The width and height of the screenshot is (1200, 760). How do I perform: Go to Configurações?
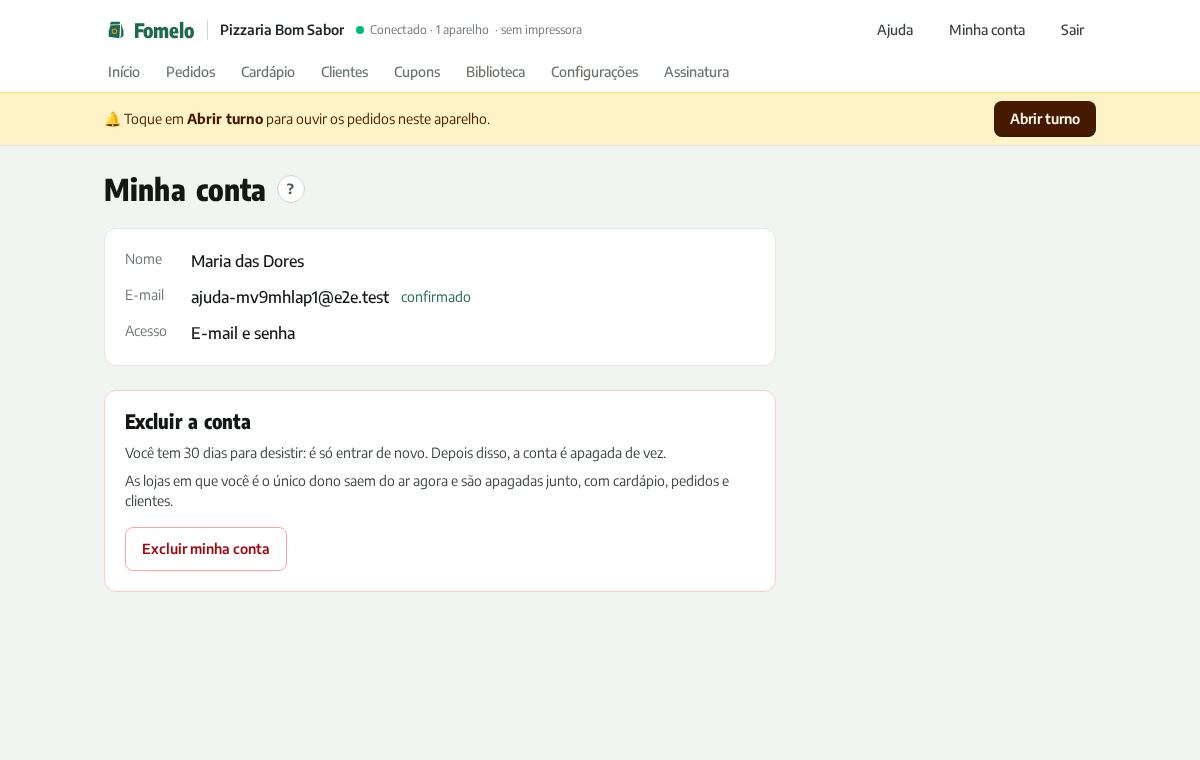[594, 72]
